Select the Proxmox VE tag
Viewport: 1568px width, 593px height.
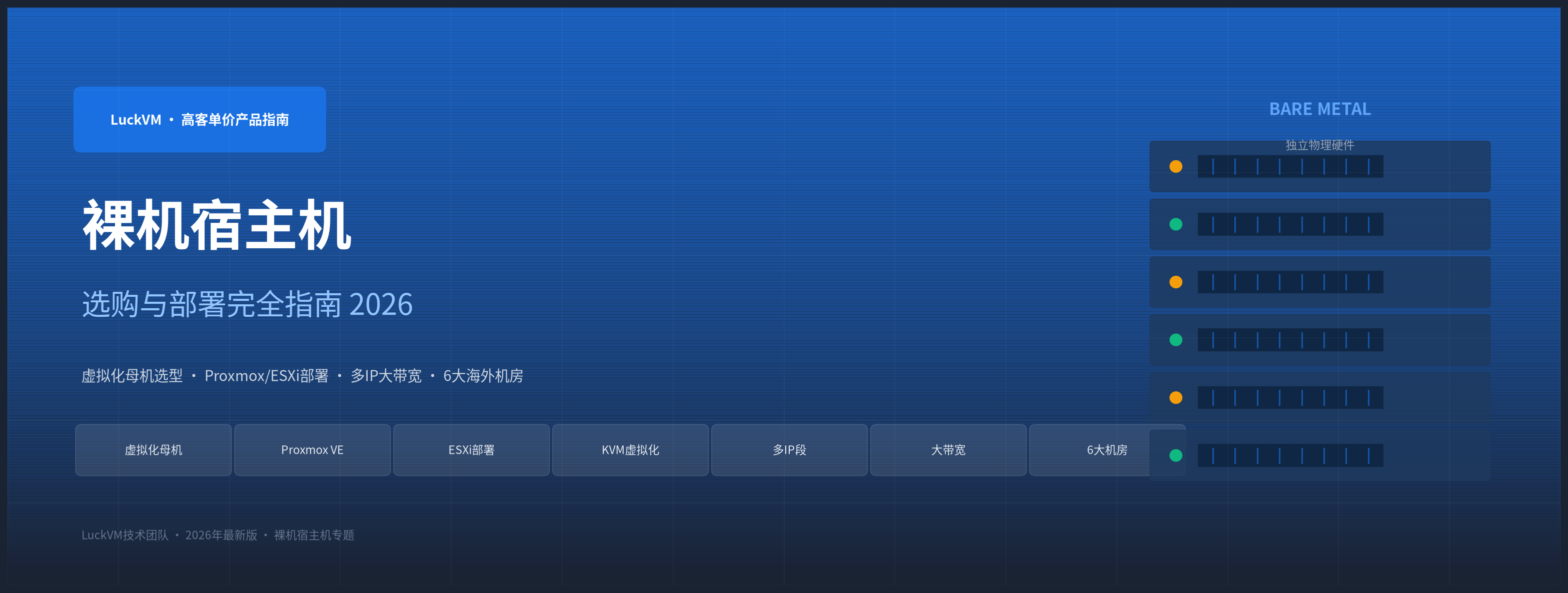click(312, 450)
